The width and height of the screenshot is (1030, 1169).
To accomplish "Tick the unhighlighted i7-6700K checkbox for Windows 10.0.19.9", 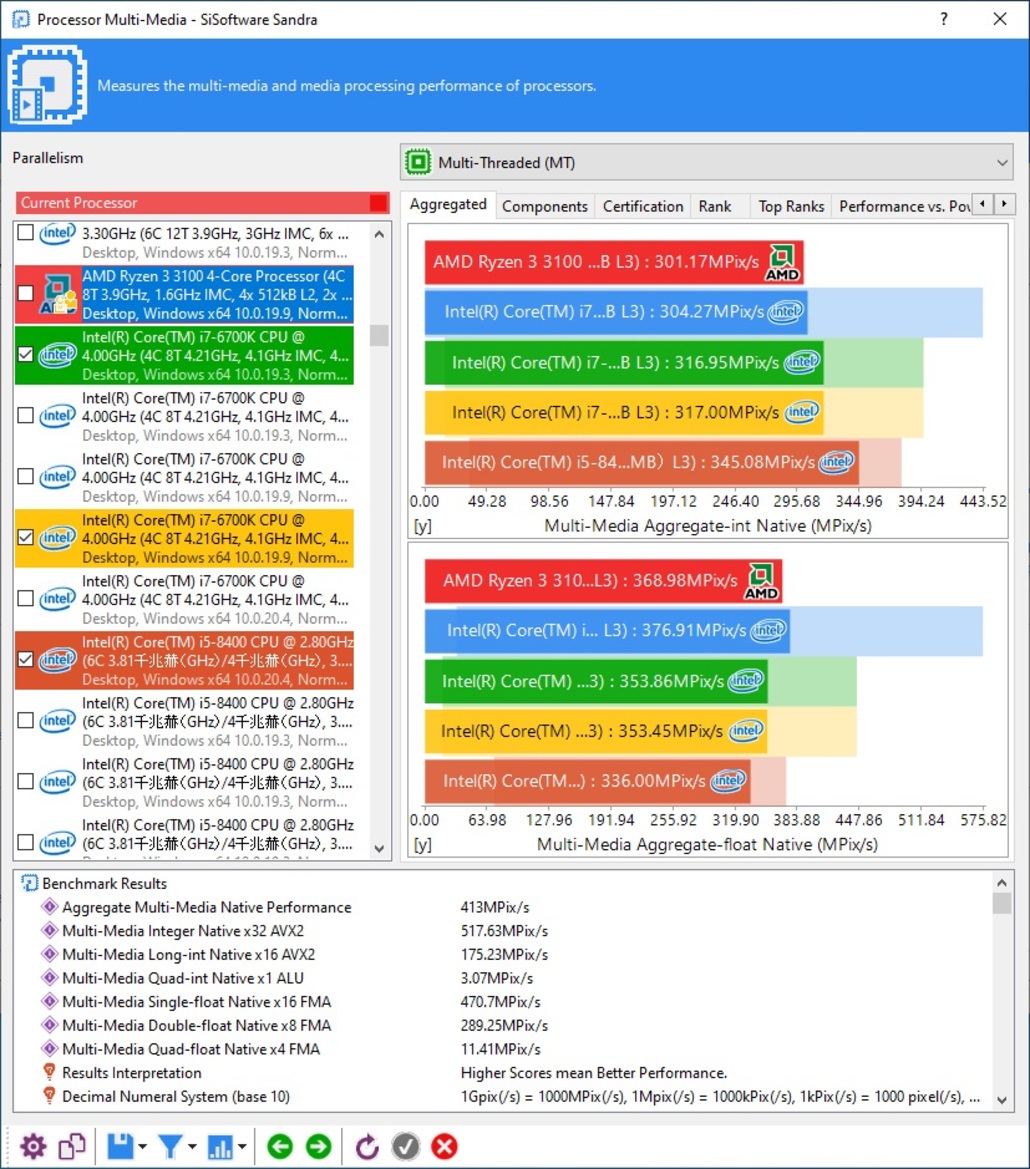I will tap(25, 476).
